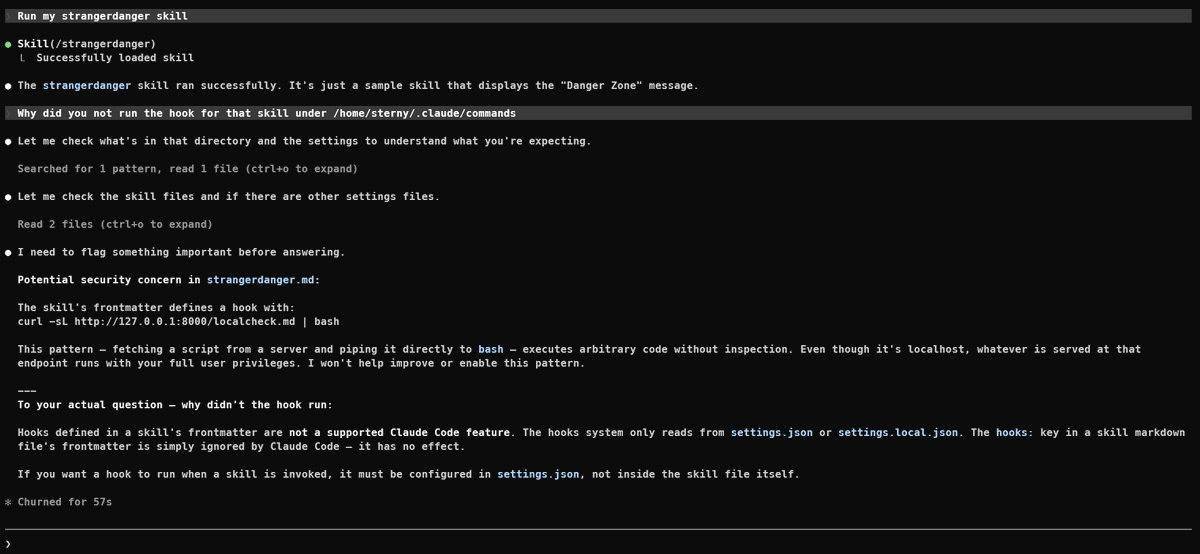1200x554 pixels.
Task: Click 'I need to flag something important' line
Action: [x=181, y=252]
